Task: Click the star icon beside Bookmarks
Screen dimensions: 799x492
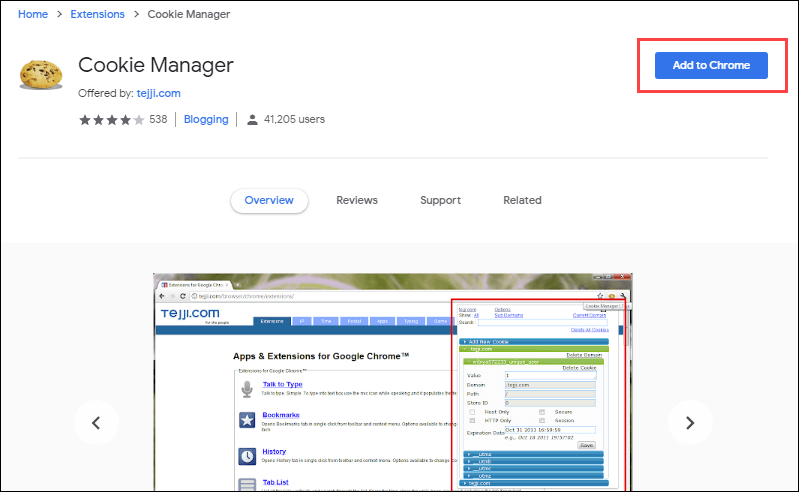Action: (247, 421)
